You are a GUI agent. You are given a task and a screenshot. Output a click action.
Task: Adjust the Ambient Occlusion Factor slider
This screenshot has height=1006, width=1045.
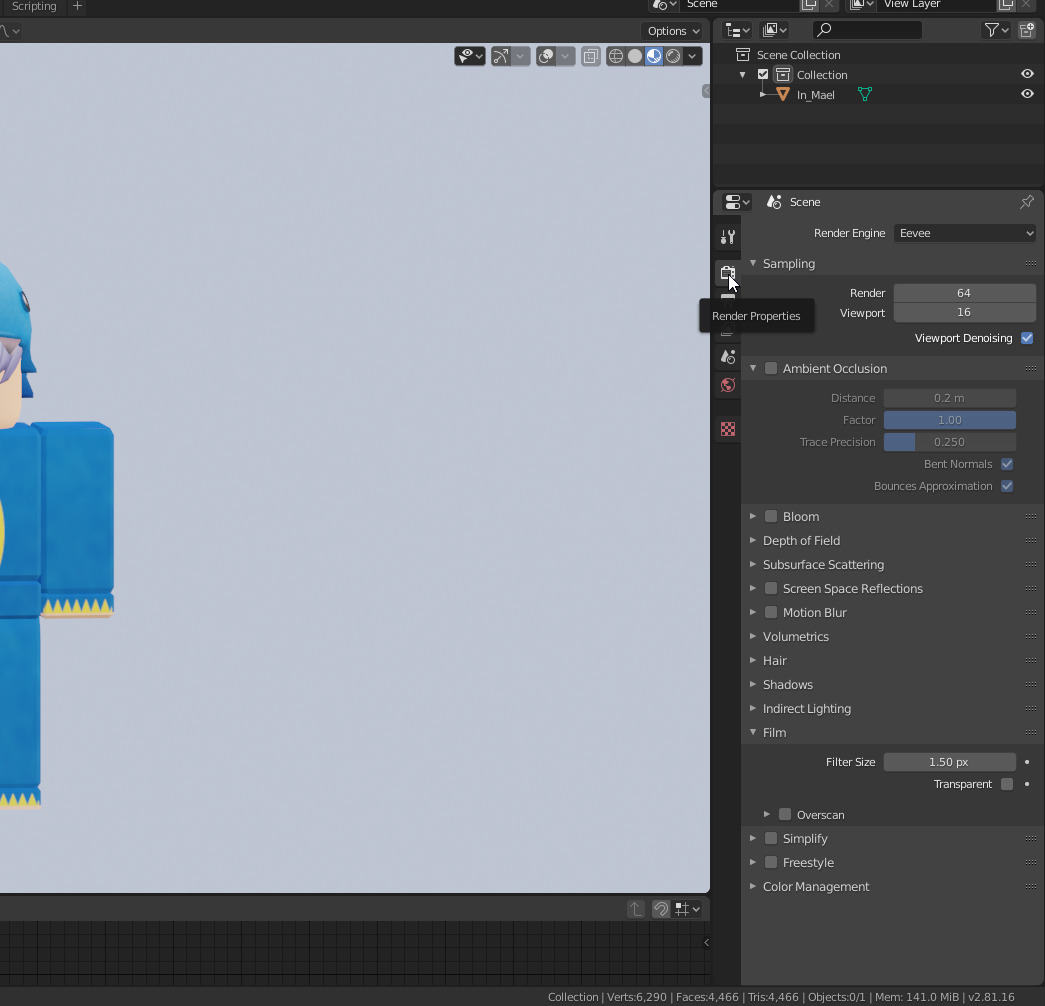click(950, 420)
